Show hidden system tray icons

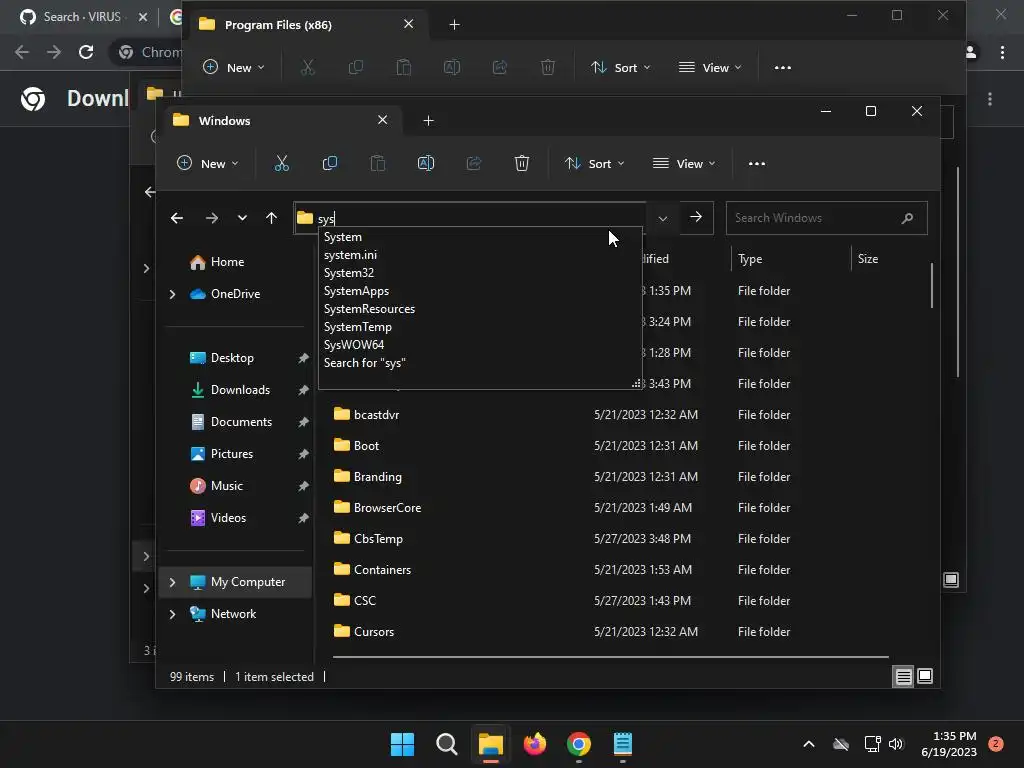(x=808, y=744)
